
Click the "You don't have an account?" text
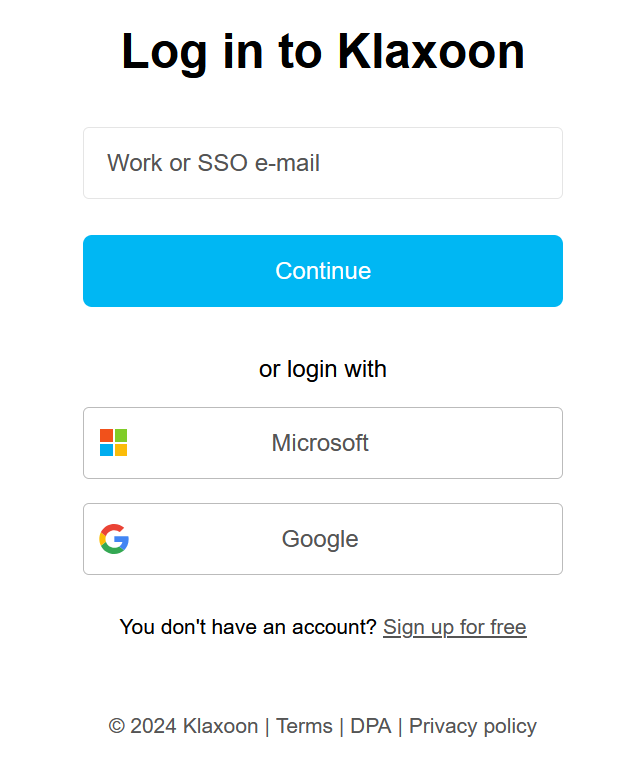pyautogui.click(x=248, y=627)
